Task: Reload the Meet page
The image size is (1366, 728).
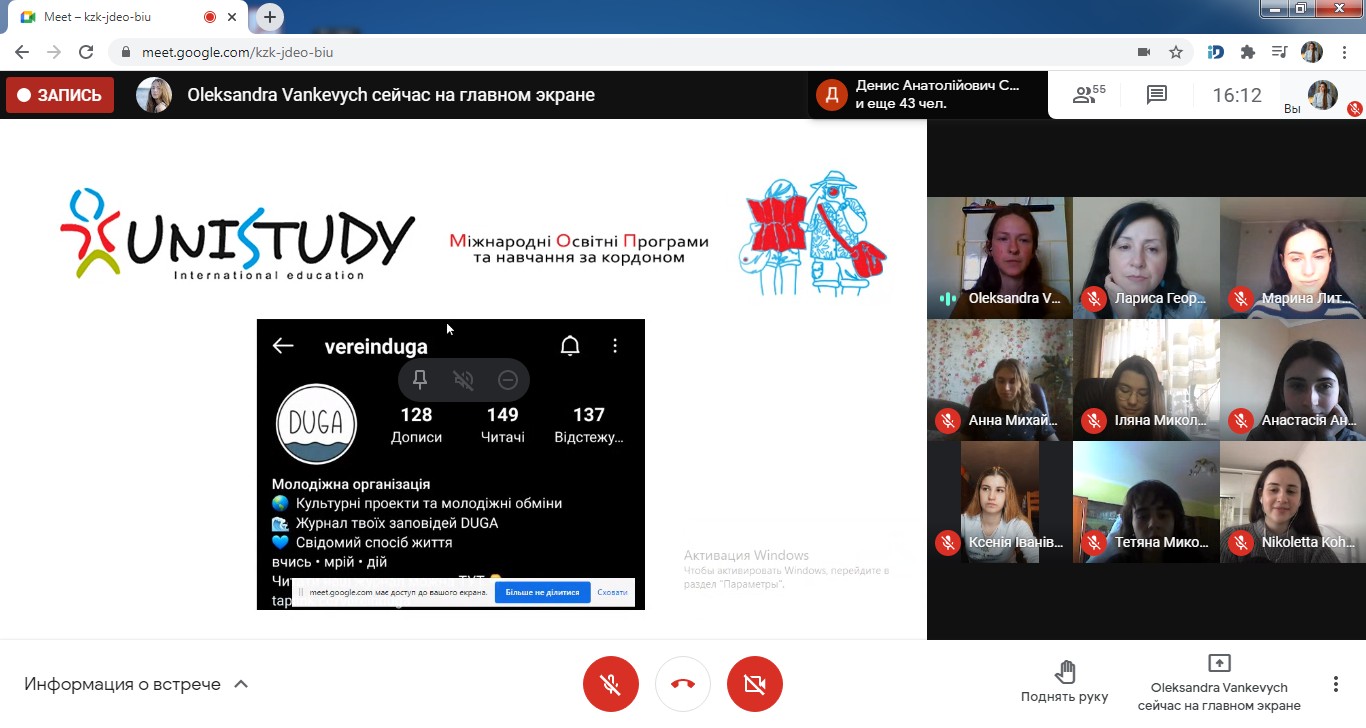Action: coord(86,52)
